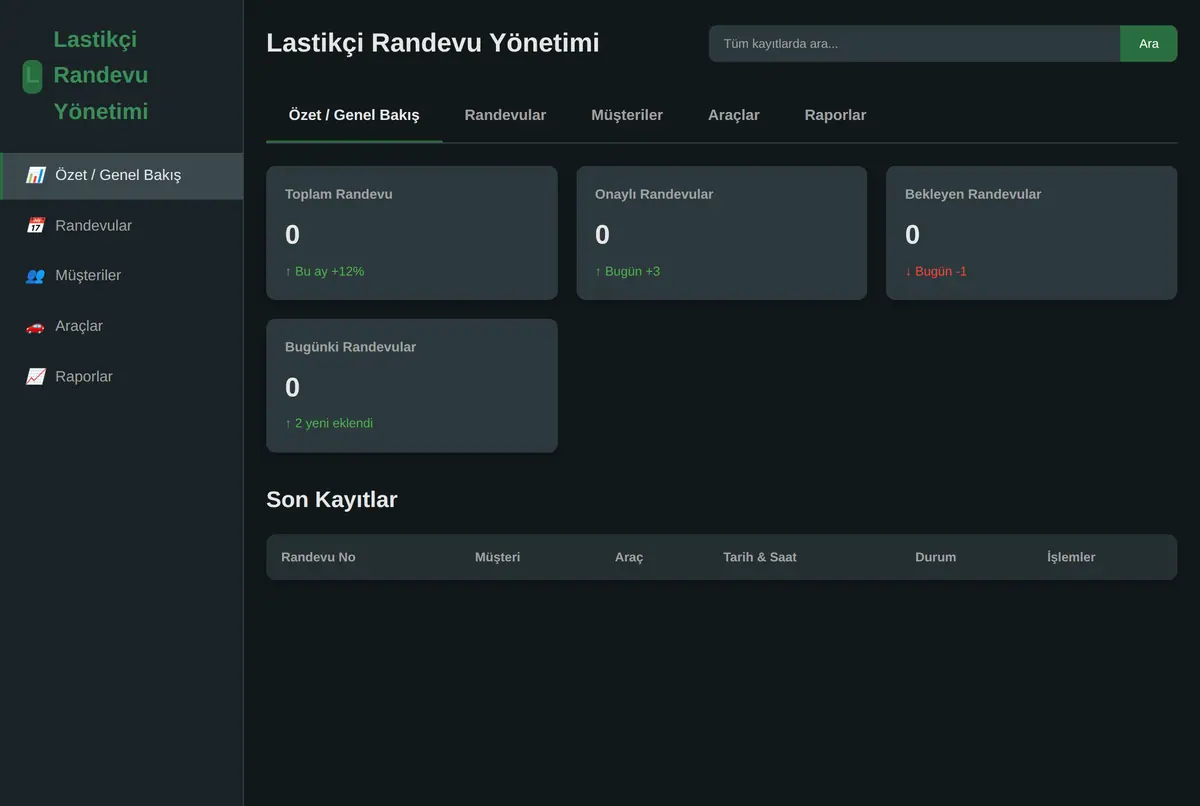This screenshot has width=1200, height=806.
Task: Switch to the Özet / Genel Bakış tab
Action: click(354, 115)
